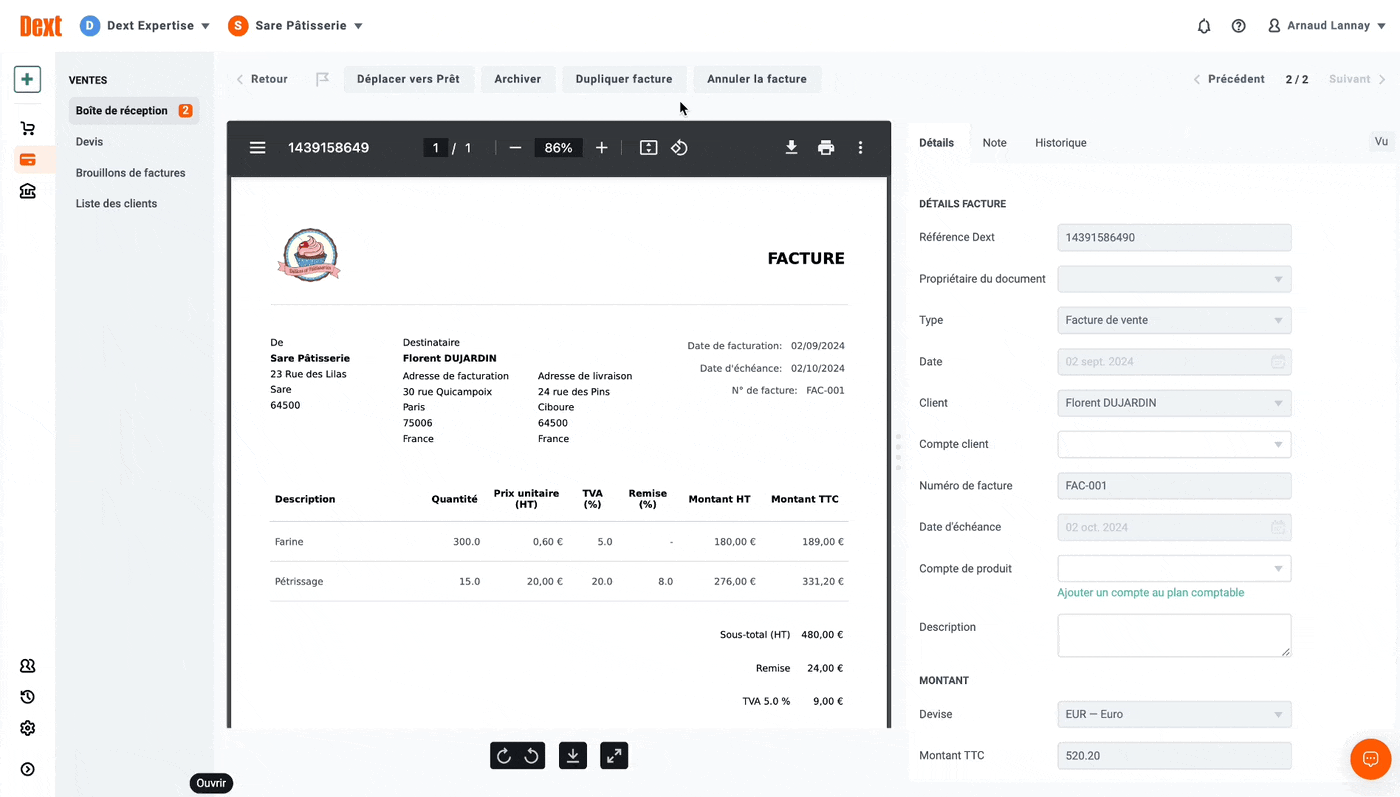Click the flag icon next to Retour
Screen dimensions: 1400x797
pyautogui.click(x=323, y=79)
